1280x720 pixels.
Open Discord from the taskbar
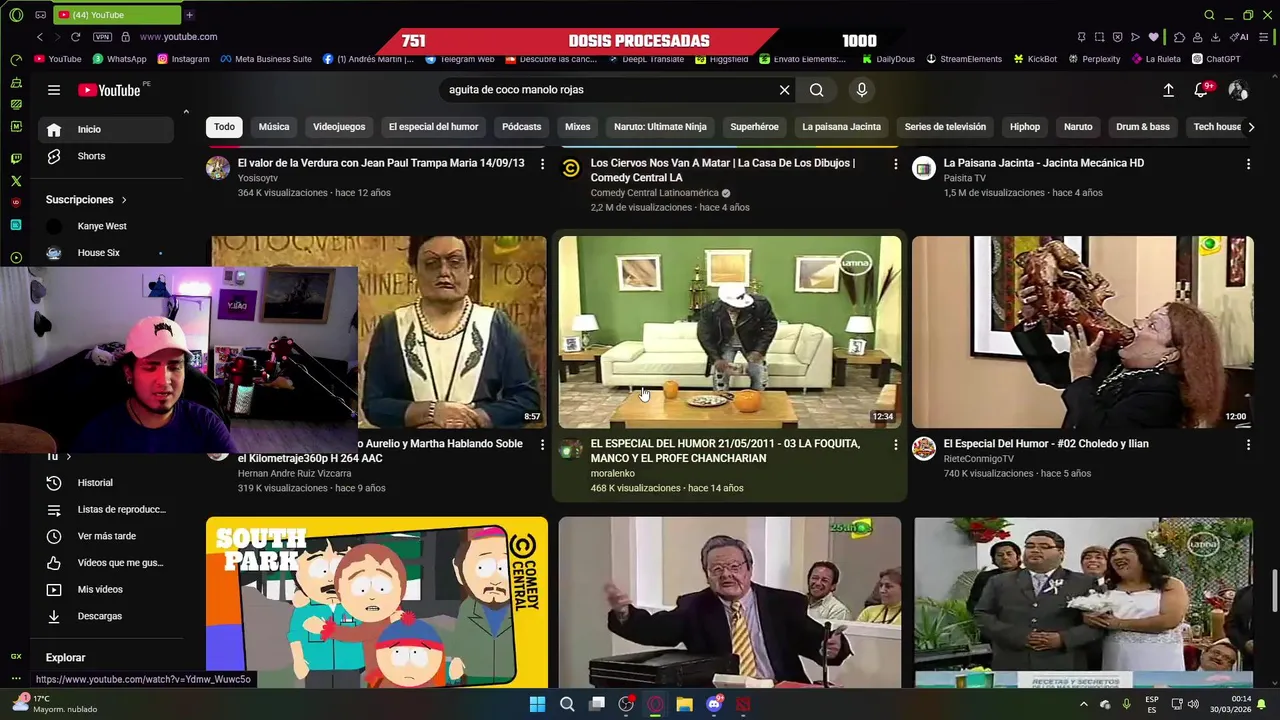(x=714, y=704)
